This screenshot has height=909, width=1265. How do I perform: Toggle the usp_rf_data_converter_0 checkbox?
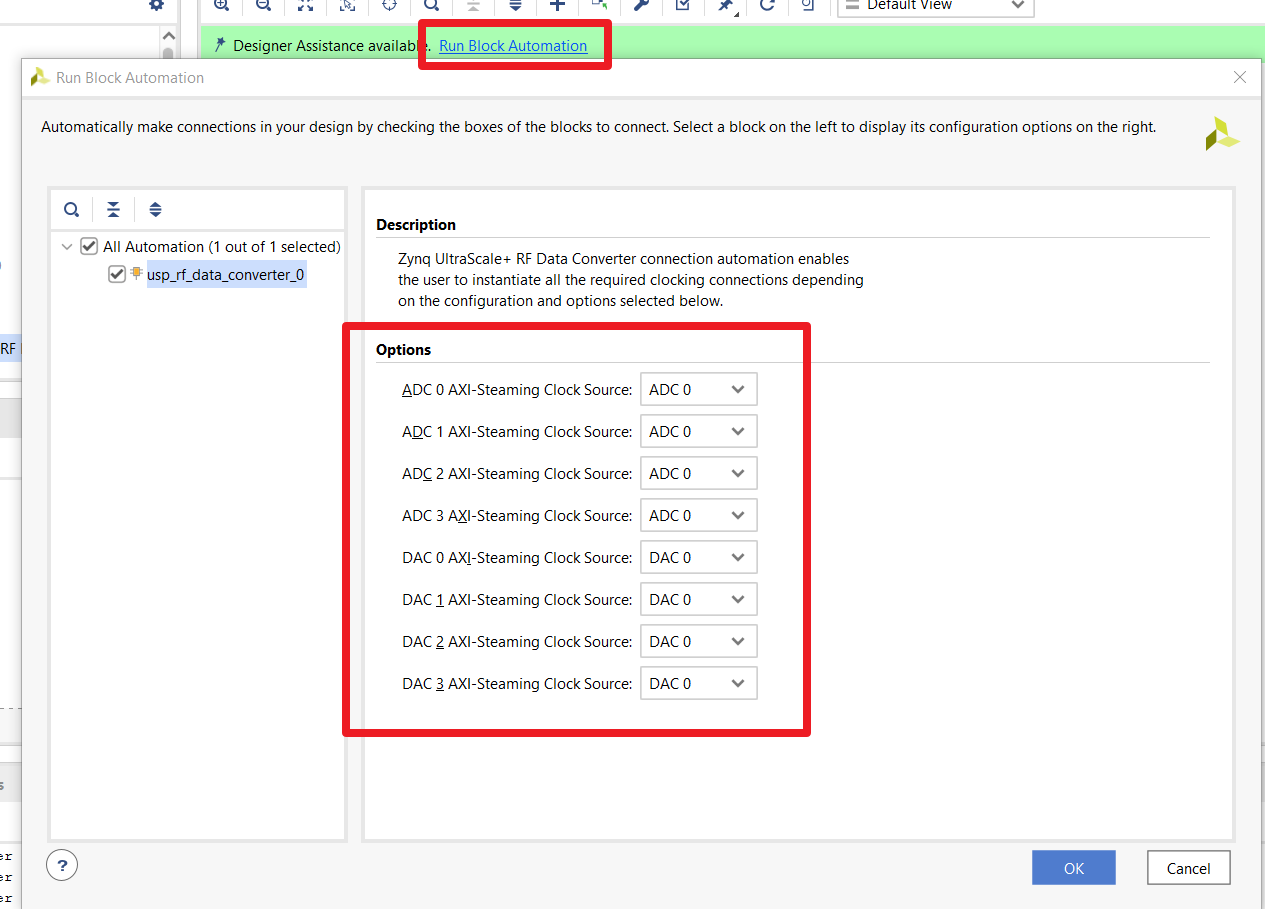click(117, 274)
